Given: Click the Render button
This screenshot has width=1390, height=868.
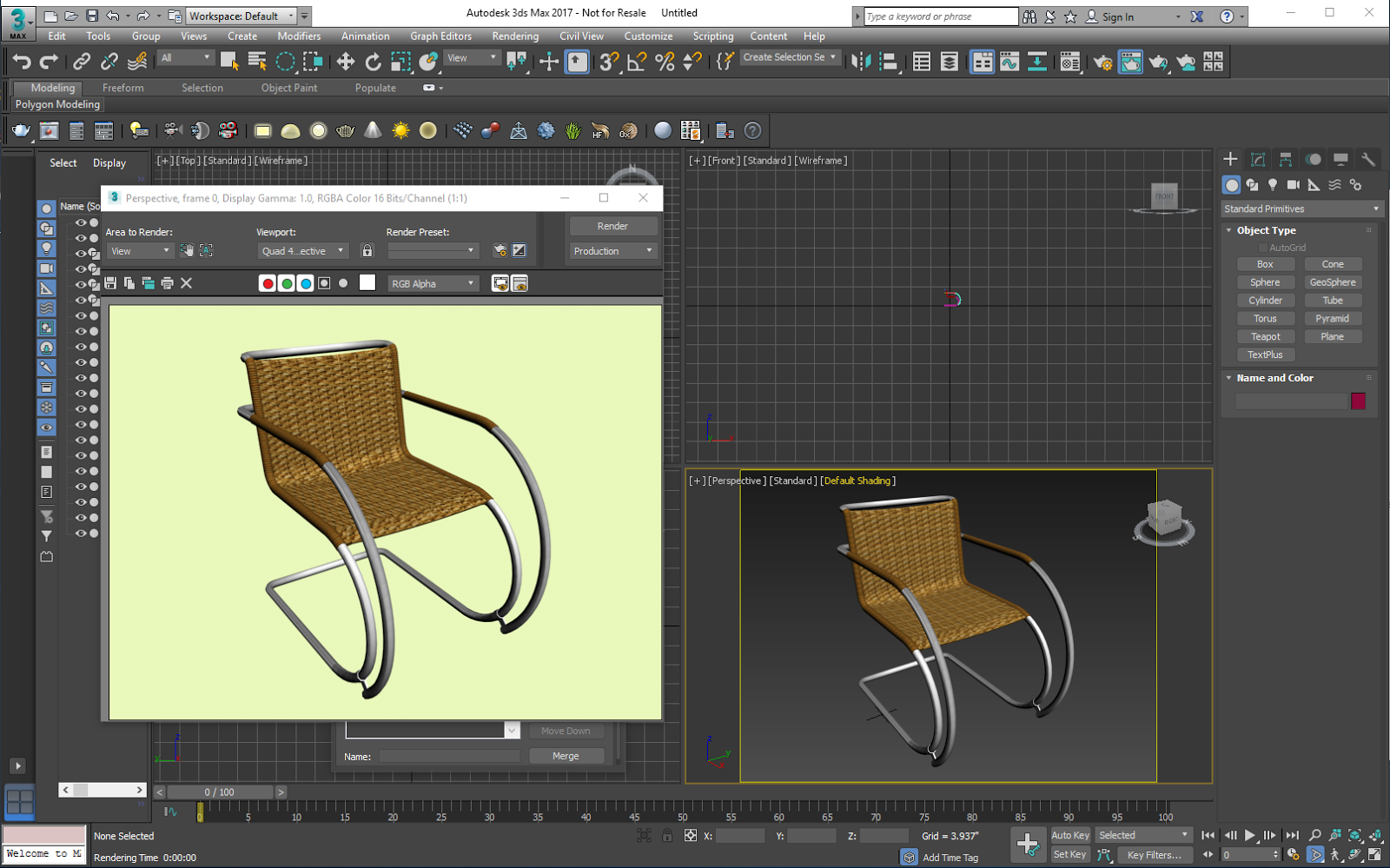Looking at the screenshot, I should [612, 226].
